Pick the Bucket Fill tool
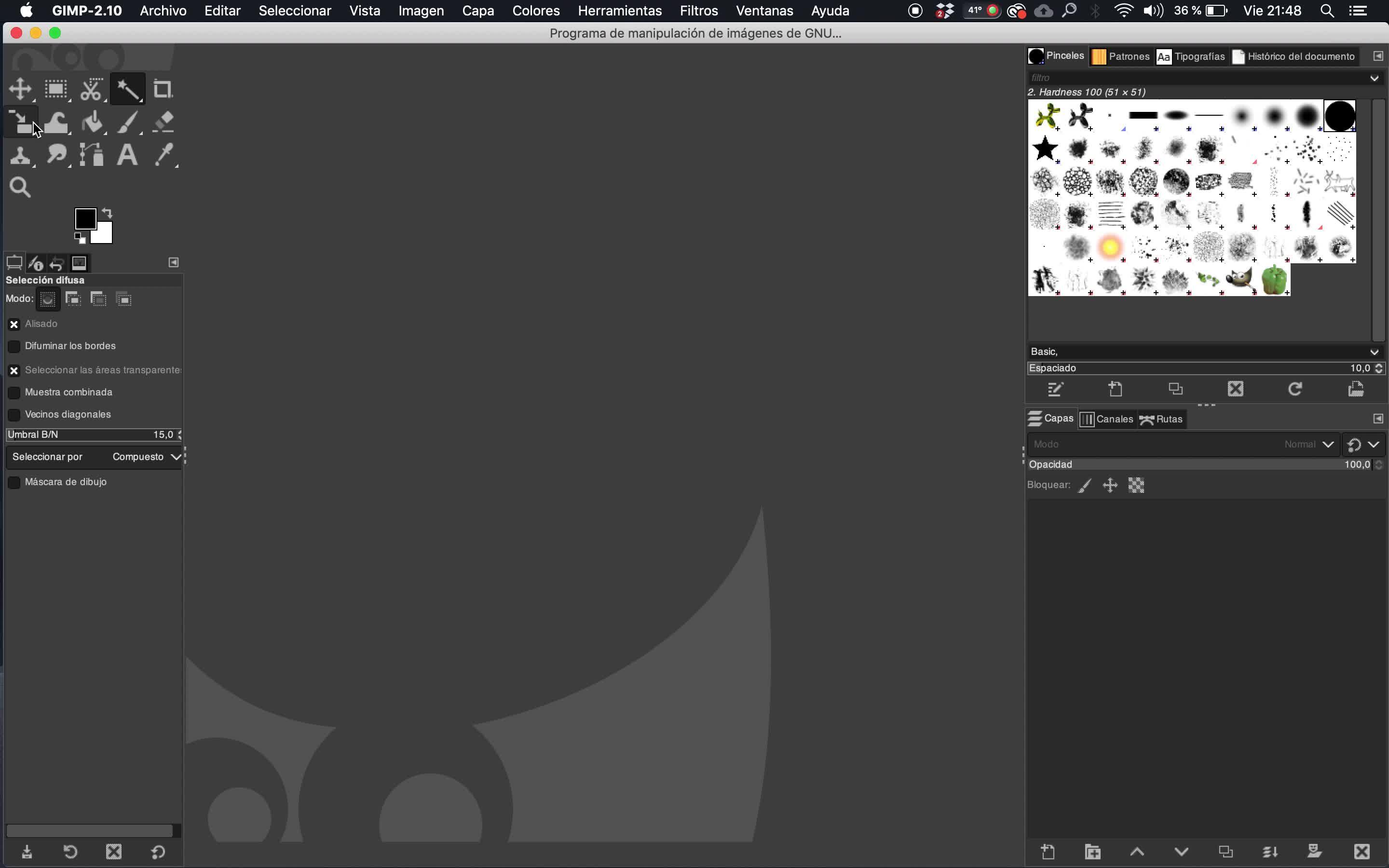1389x868 pixels. pyautogui.click(x=92, y=122)
